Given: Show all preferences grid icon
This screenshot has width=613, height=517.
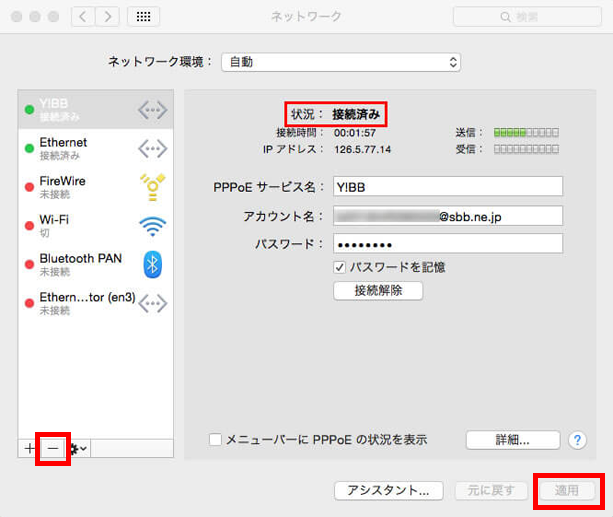Looking at the screenshot, I should tap(143, 16).
